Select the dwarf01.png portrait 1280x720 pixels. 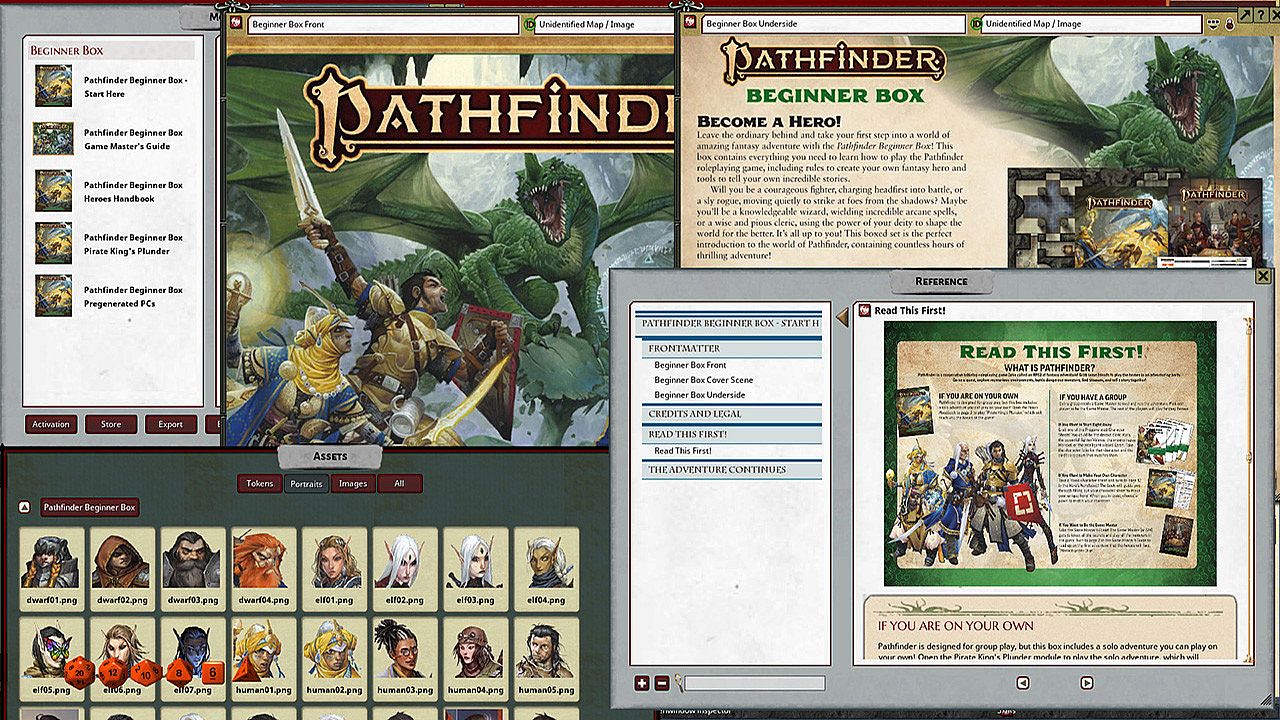(x=52, y=567)
